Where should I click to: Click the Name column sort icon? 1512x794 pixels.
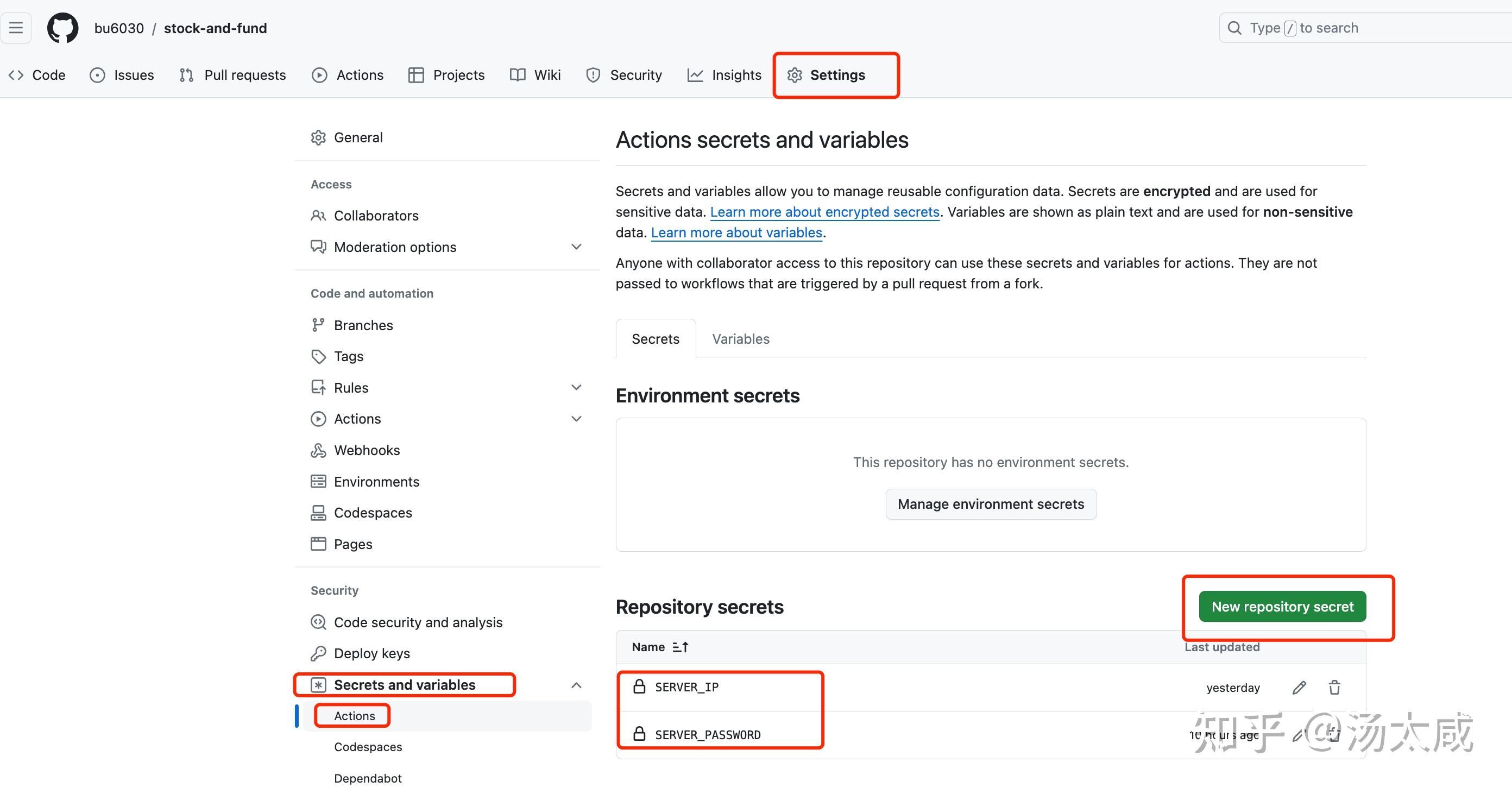coord(681,647)
